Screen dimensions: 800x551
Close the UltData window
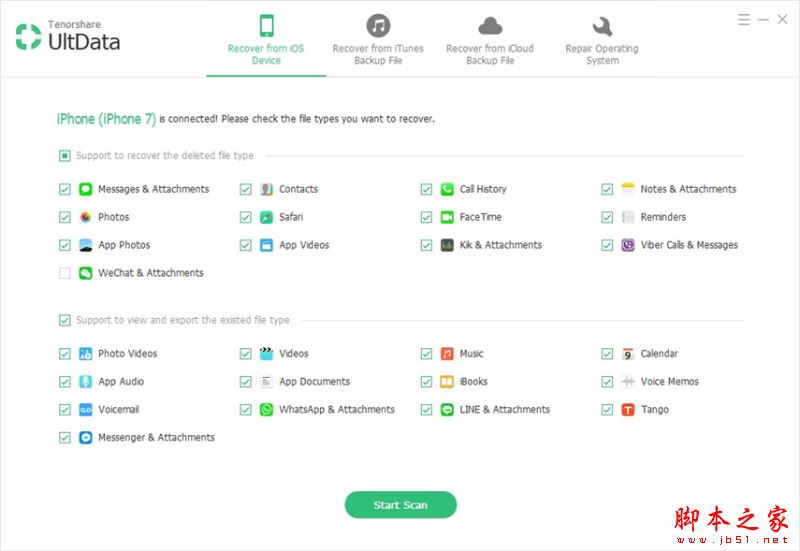(x=782, y=20)
